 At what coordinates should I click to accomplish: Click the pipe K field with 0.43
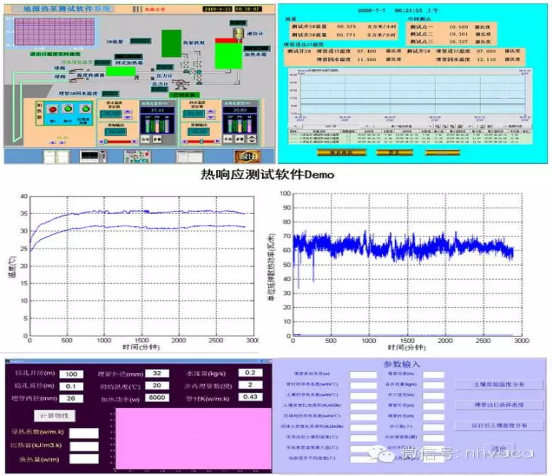[x=250, y=397]
